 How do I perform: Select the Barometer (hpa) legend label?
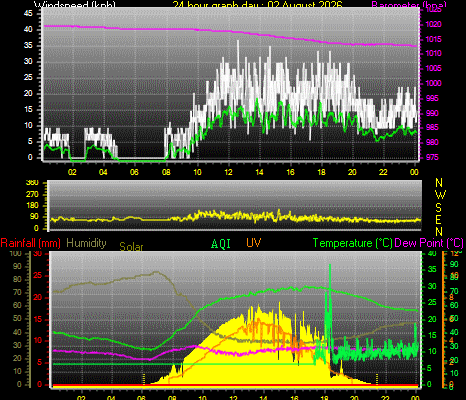click(x=409, y=5)
